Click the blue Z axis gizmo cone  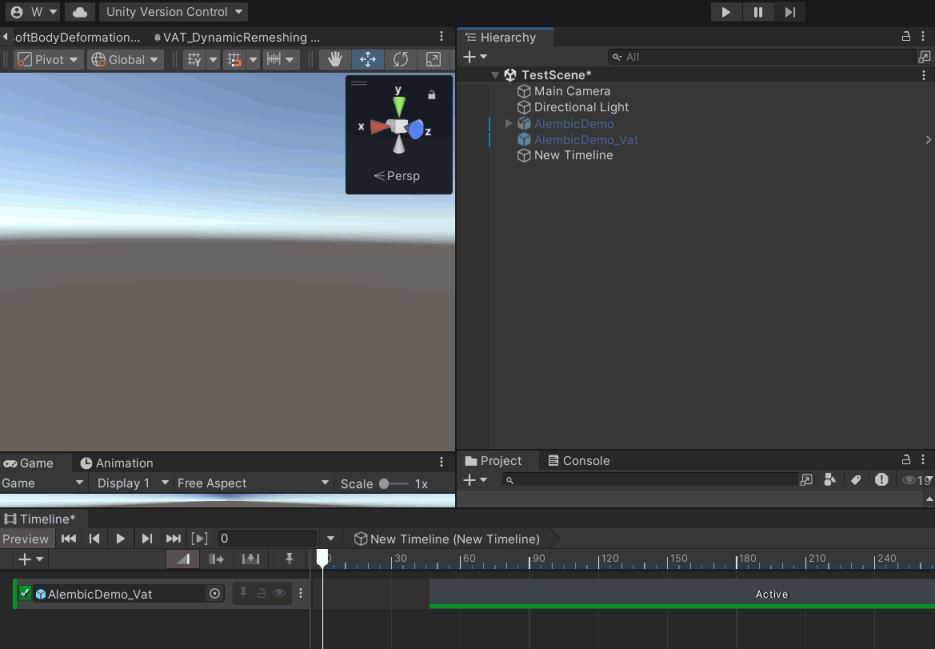(x=416, y=129)
